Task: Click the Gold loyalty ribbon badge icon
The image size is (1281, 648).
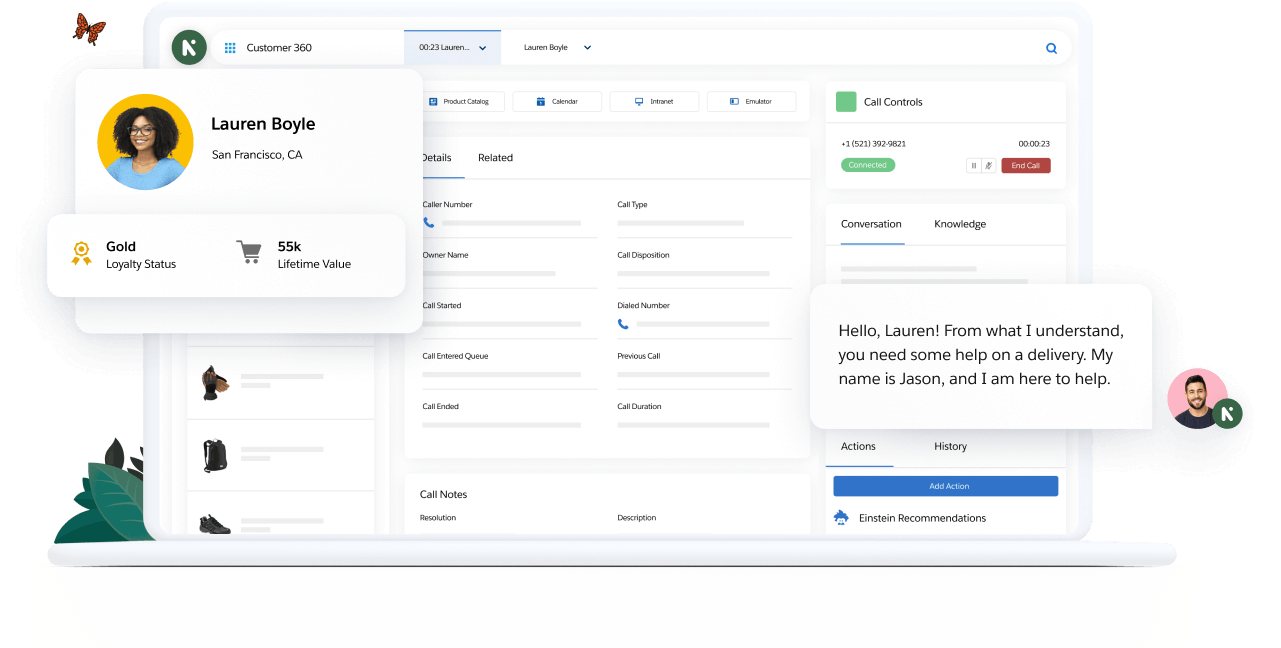Action: 81,253
